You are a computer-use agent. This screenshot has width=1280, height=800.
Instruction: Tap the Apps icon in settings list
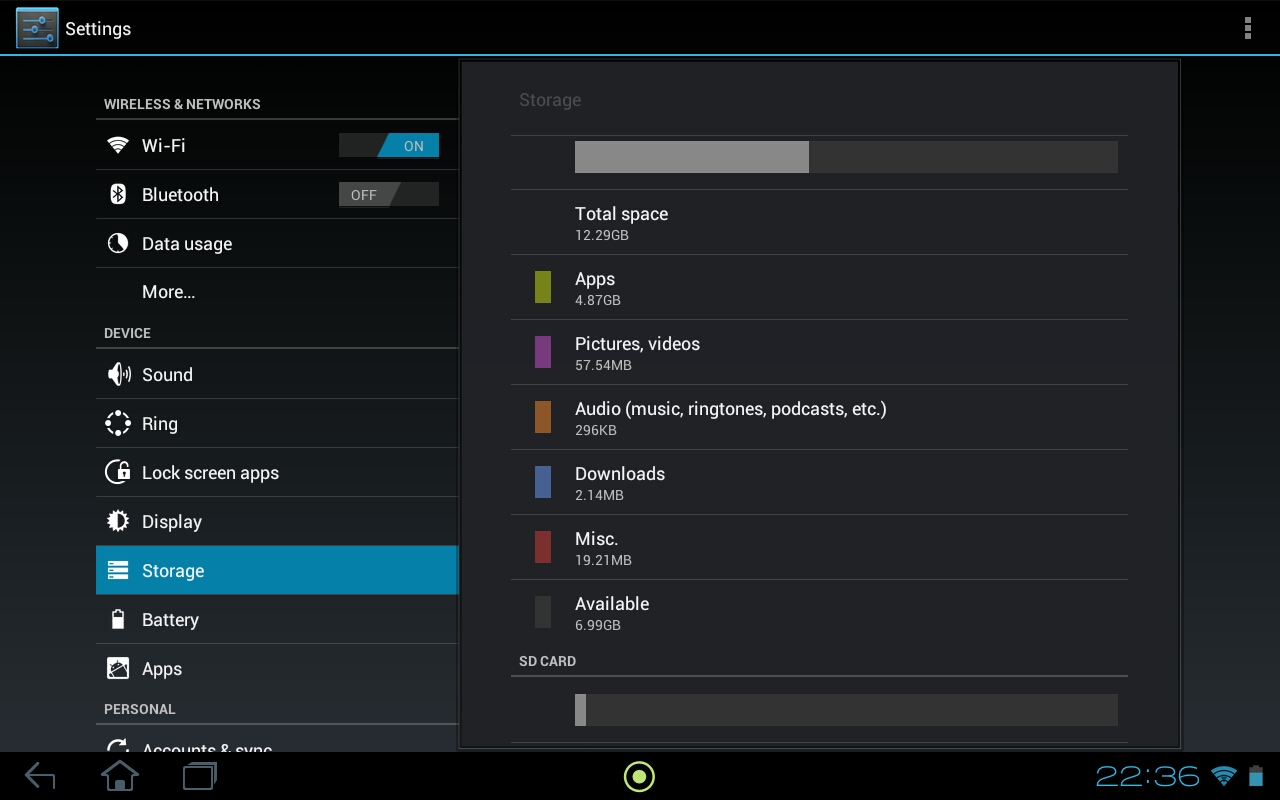(118, 668)
